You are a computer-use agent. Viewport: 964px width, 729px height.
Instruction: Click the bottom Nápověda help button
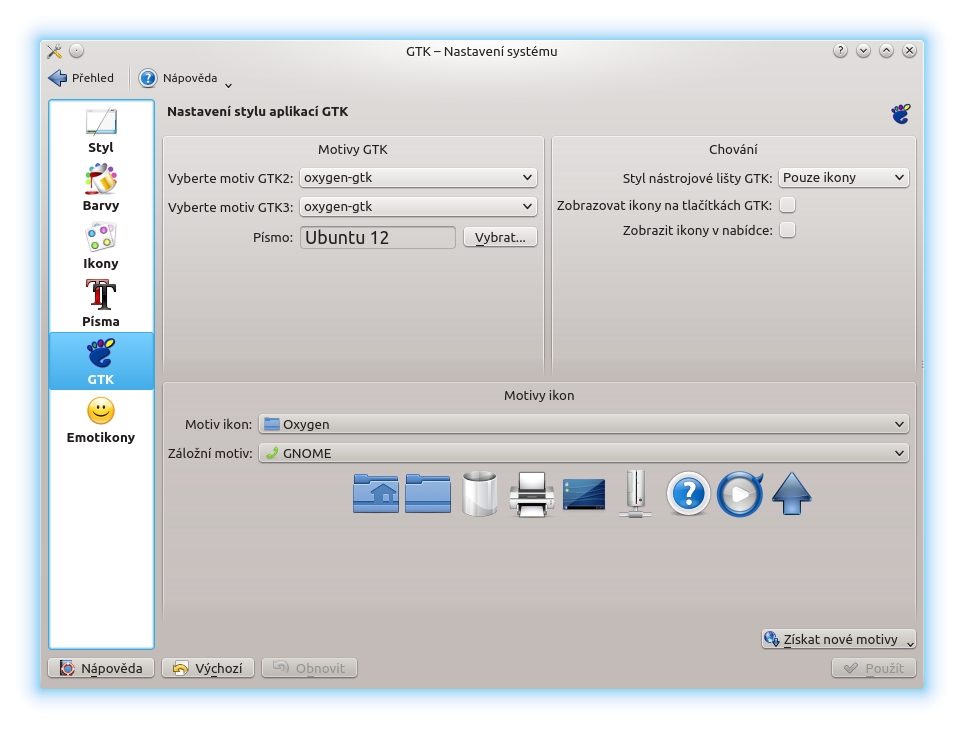101,668
